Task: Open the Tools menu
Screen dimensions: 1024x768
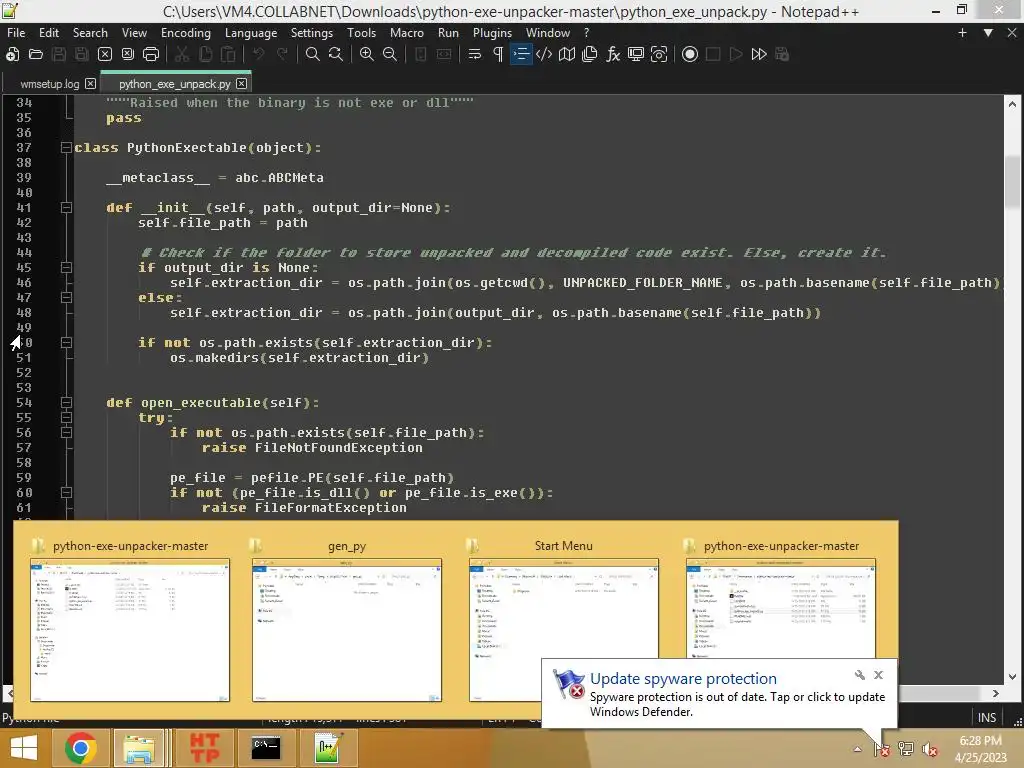Action: click(361, 33)
